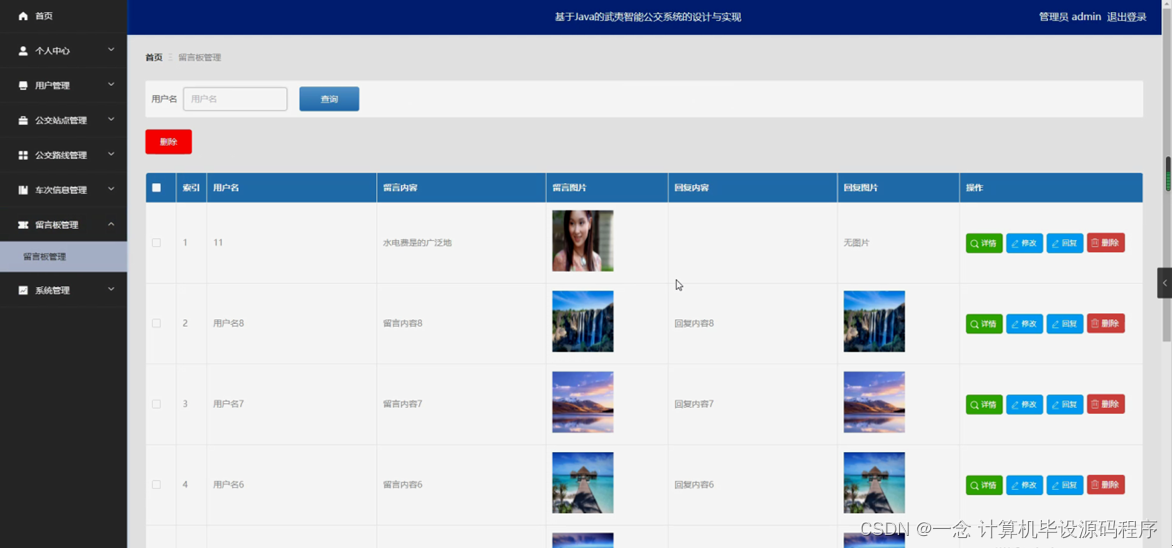Open the 车次信息管理 menu item
The width and height of the screenshot is (1173, 548).
coord(64,190)
